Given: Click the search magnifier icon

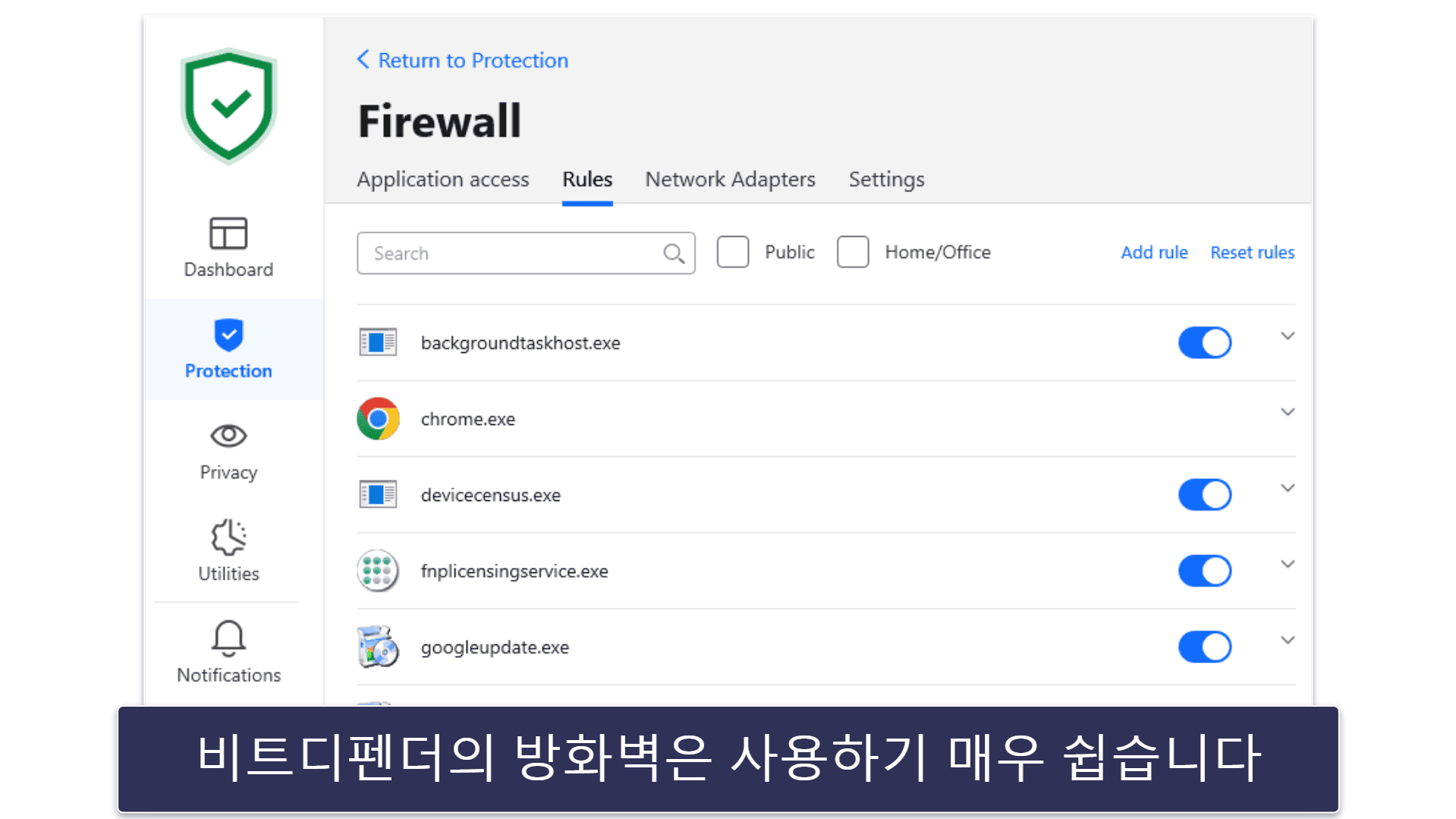Looking at the screenshot, I should click(x=674, y=254).
